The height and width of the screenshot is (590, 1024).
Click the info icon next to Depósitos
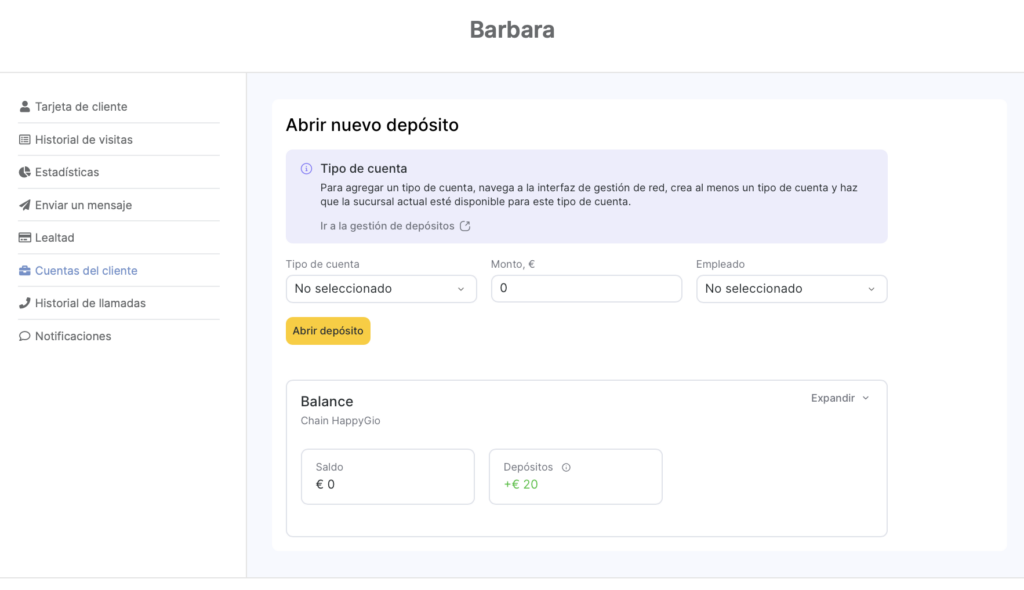[x=566, y=467]
